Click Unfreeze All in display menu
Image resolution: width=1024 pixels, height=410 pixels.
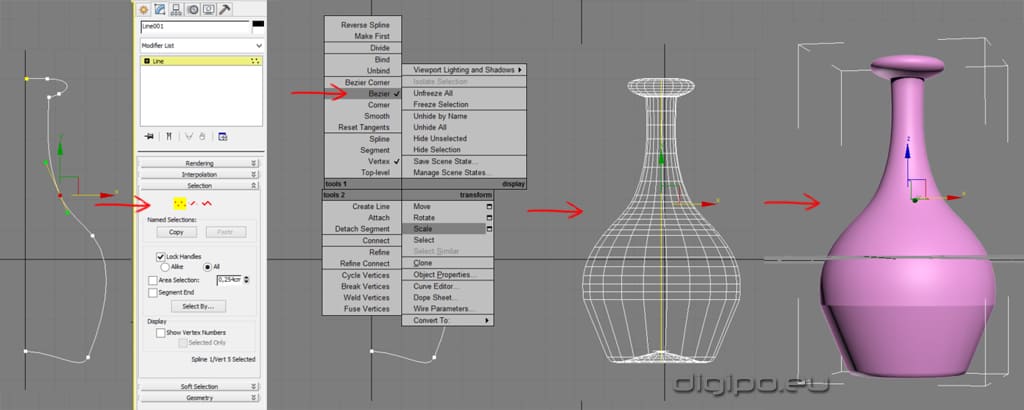464,93
